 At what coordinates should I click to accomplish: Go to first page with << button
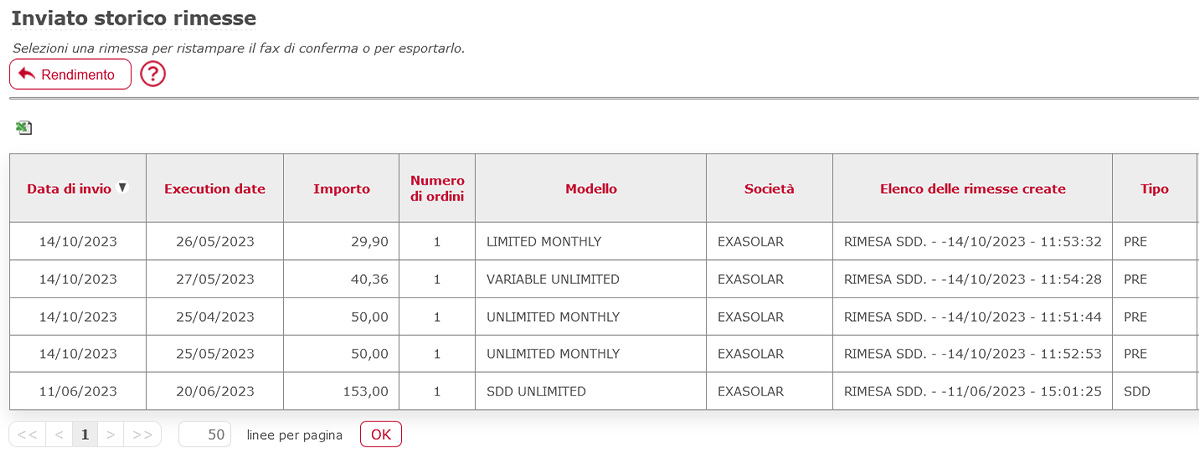point(28,434)
